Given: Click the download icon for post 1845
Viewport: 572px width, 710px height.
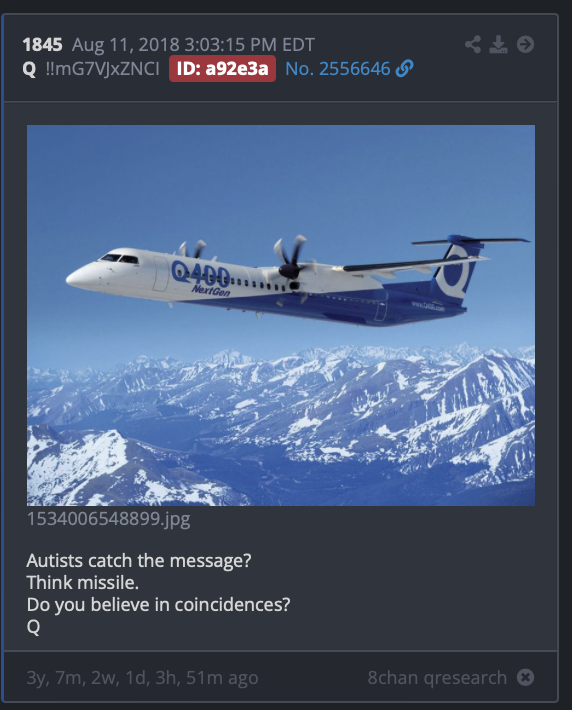Looking at the screenshot, I should point(499,44).
